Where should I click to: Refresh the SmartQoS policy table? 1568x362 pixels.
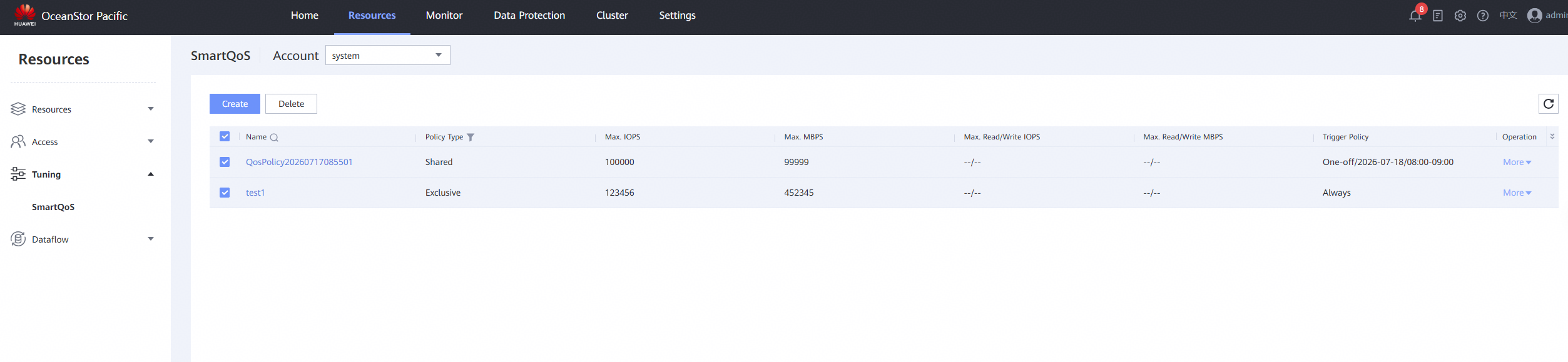coord(1549,104)
